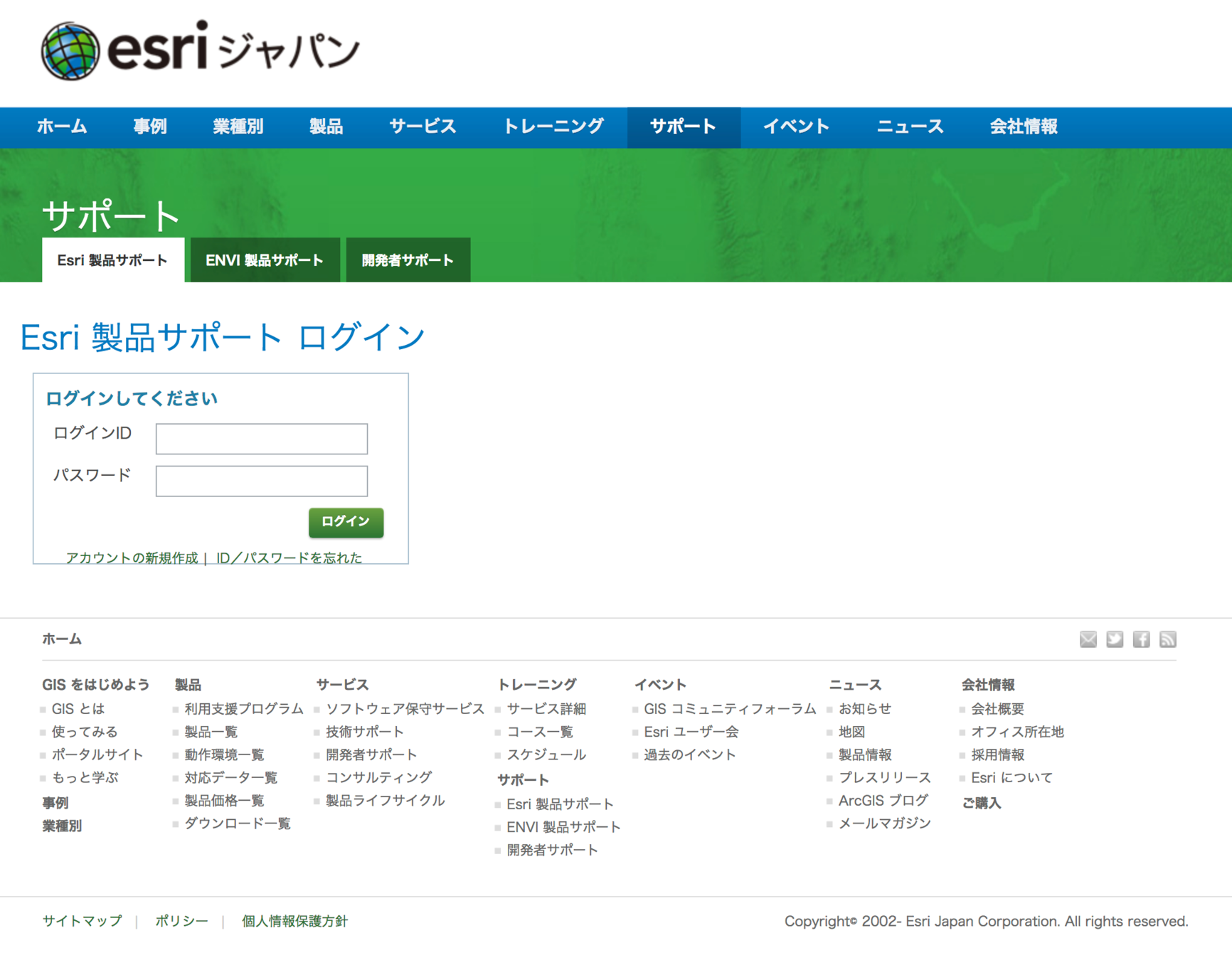This screenshot has height=960, width=1232.
Task: Open 使ってみる footer link
Action: click(85, 732)
